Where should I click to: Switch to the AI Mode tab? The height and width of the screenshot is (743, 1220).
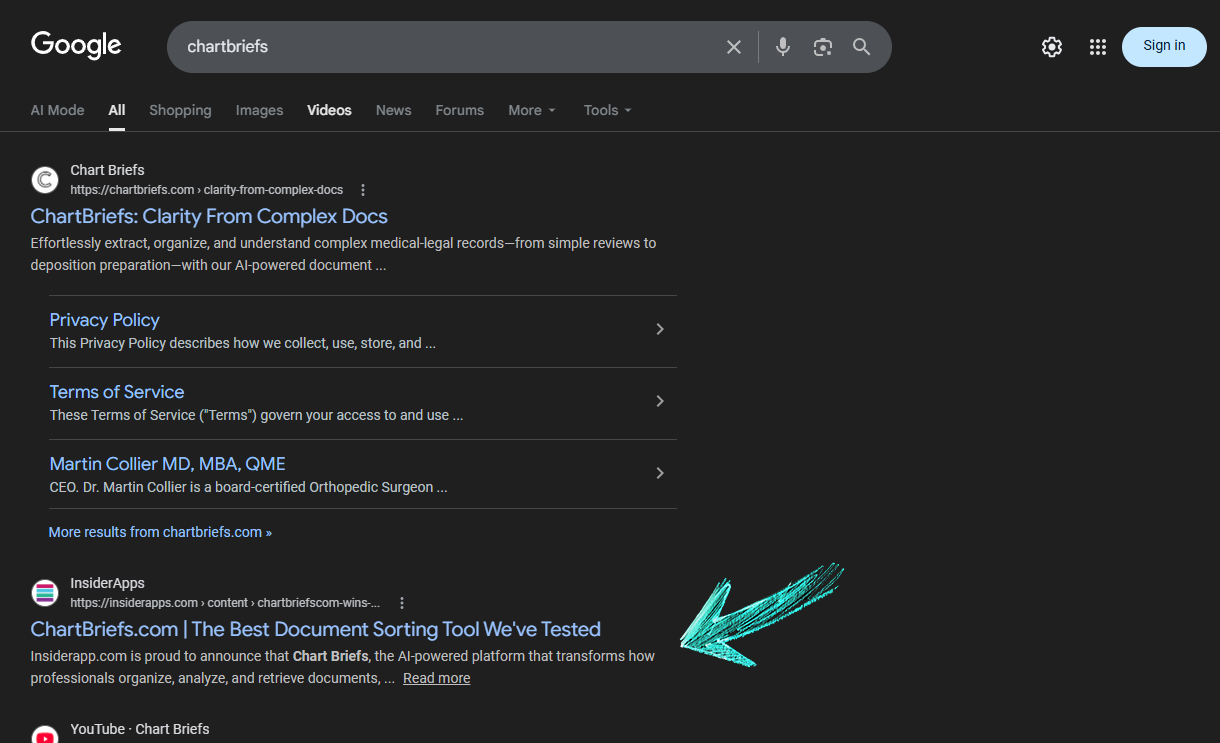57,110
